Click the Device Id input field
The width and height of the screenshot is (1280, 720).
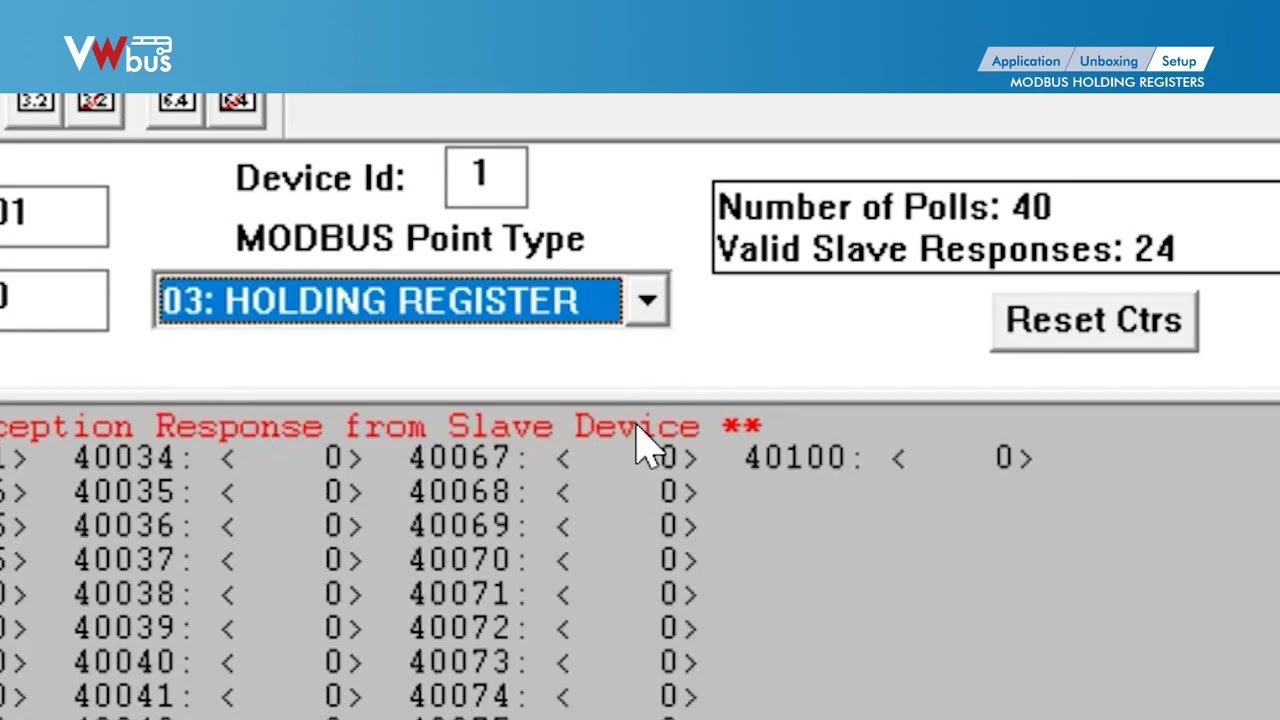[485, 177]
